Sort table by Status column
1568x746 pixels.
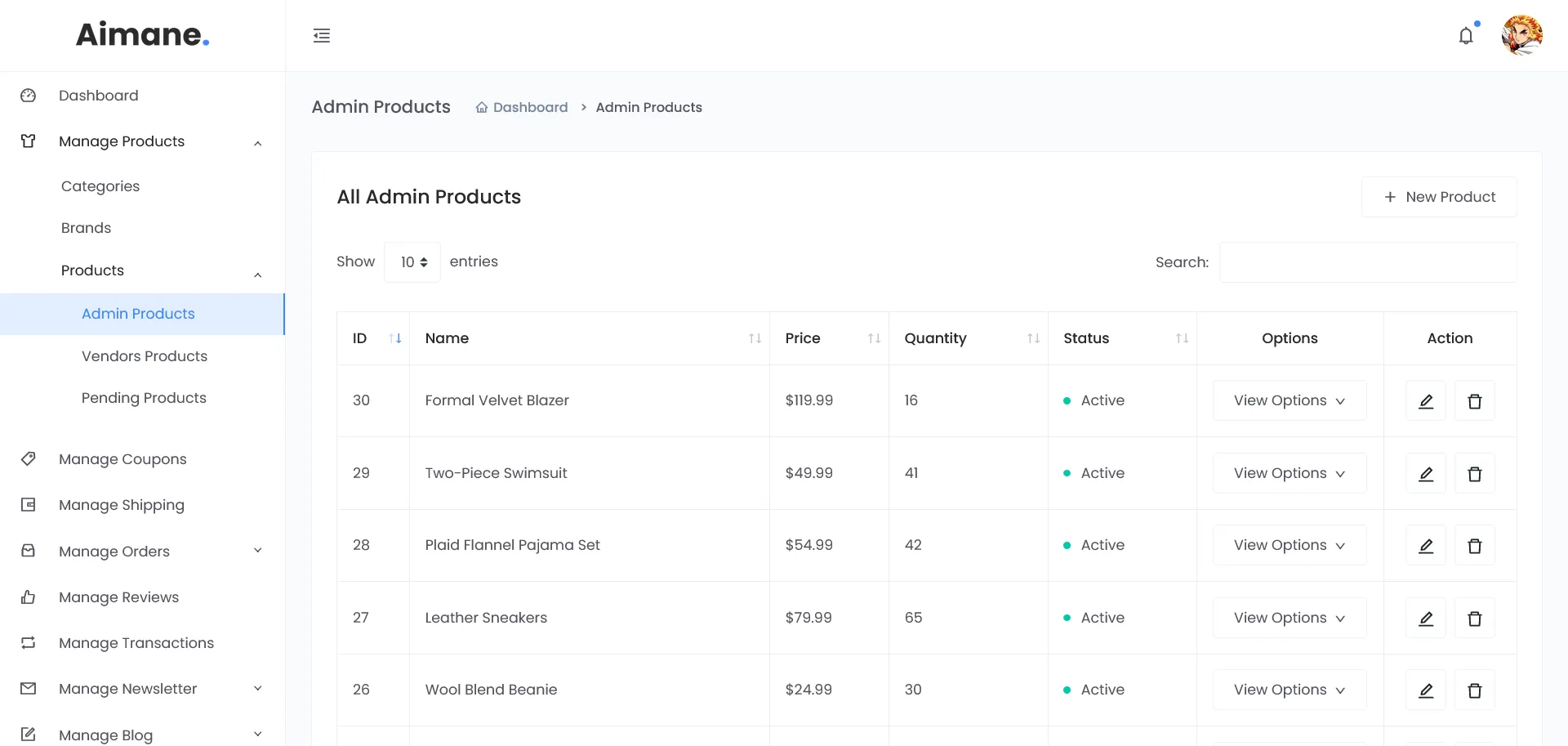[1122, 338]
